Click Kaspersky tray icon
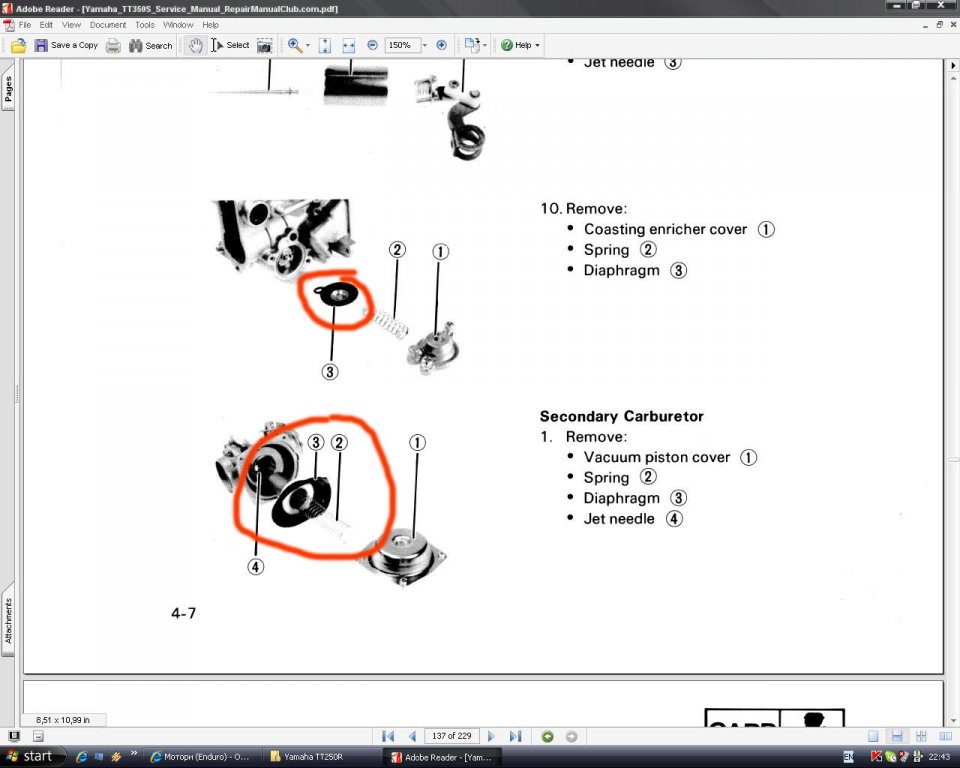 point(876,757)
